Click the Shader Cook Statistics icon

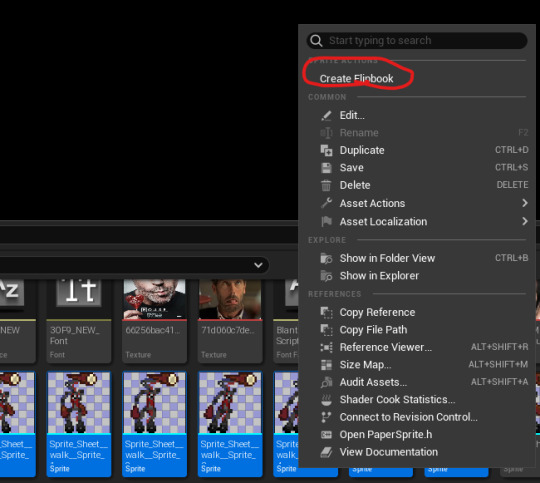(x=326, y=400)
